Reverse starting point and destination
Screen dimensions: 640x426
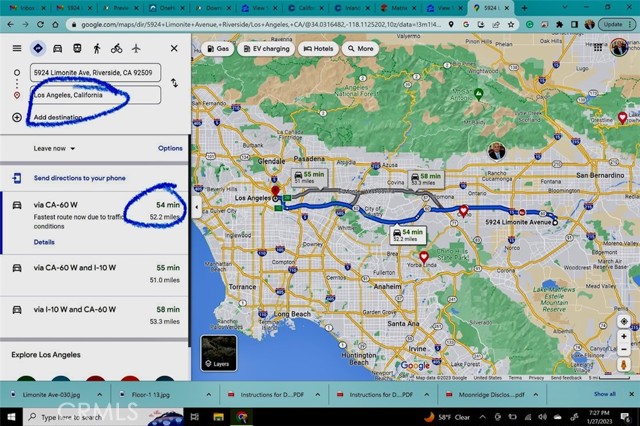176,83
